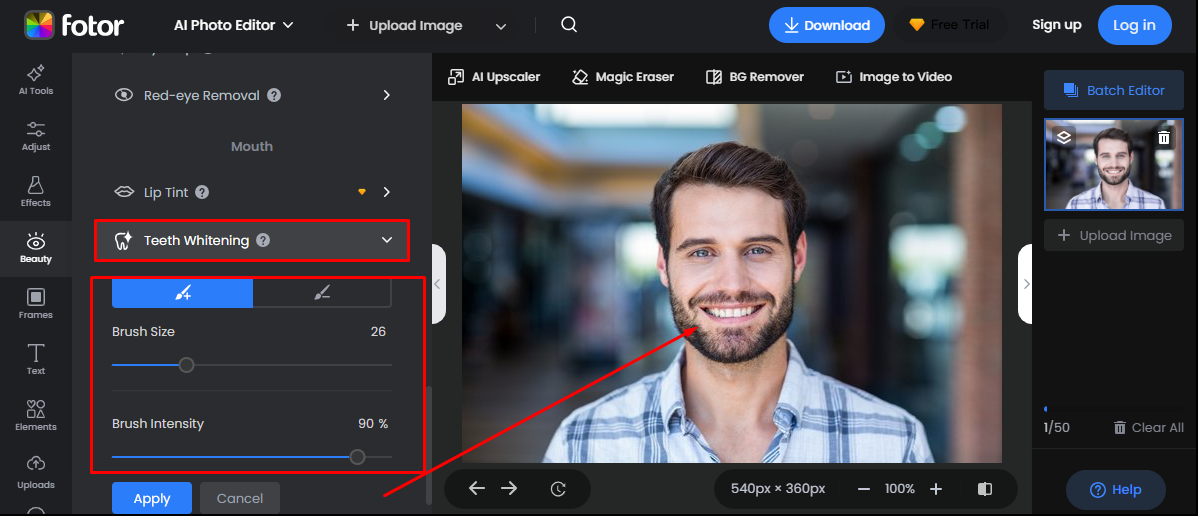Screen dimensions: 1198x516
Task: Click the redo arrow
Action: click(509, 488)
